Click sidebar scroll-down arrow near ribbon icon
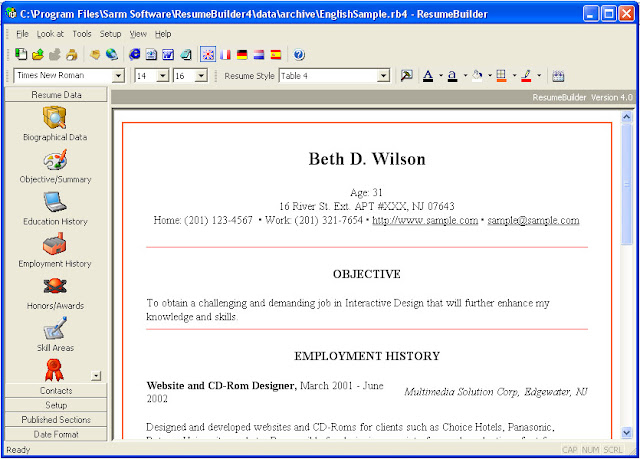Screen dimensions: 640x459 tap(96, 376)
